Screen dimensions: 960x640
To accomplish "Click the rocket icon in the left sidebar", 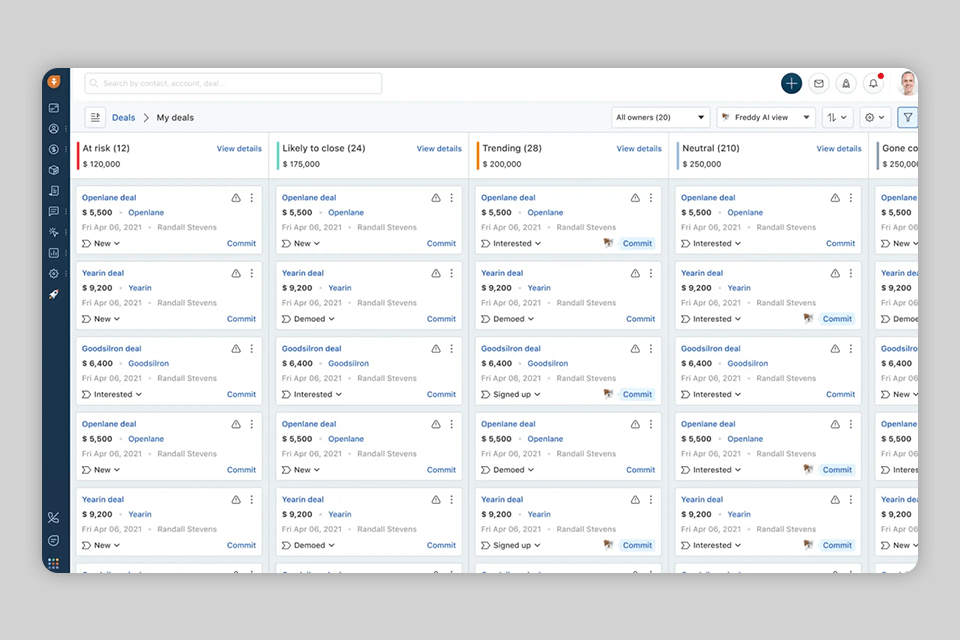I will (x=54, y=295).
